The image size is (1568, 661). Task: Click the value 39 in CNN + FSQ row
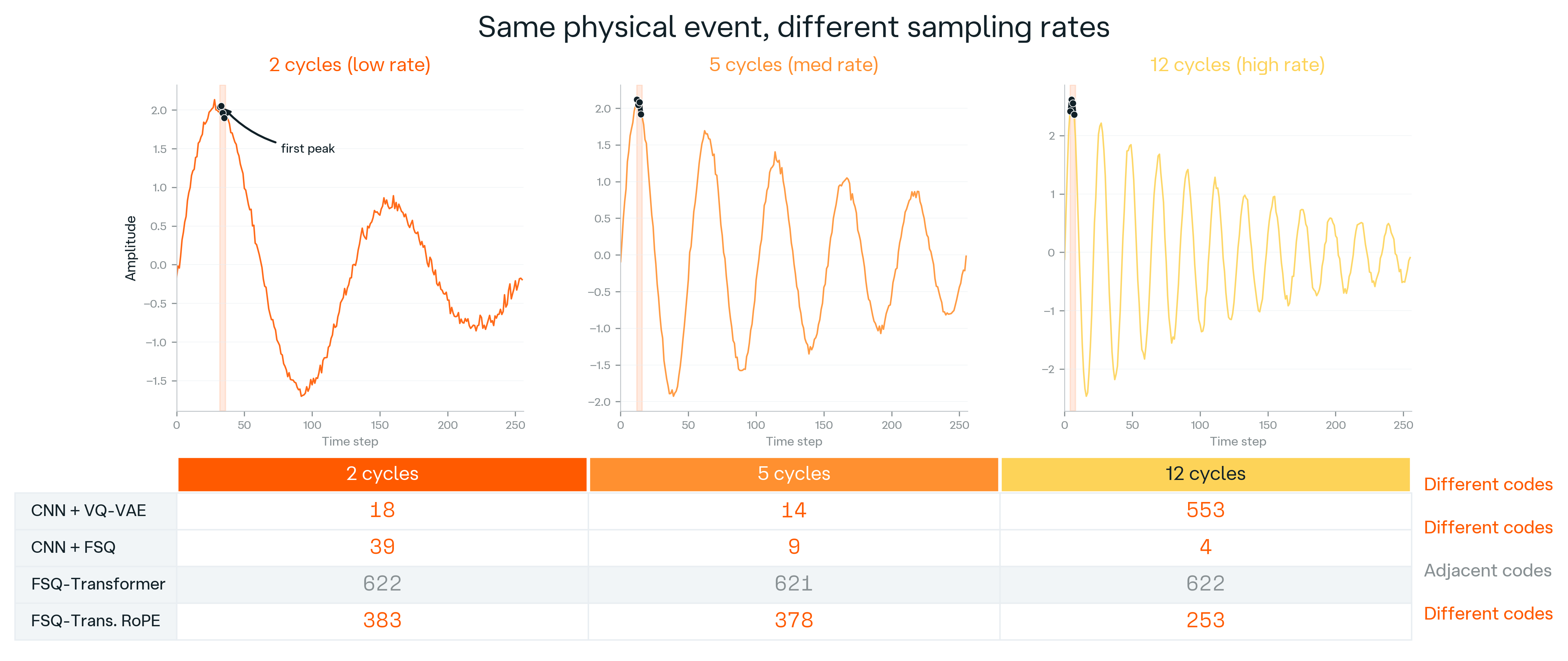(x=382, y=546)
